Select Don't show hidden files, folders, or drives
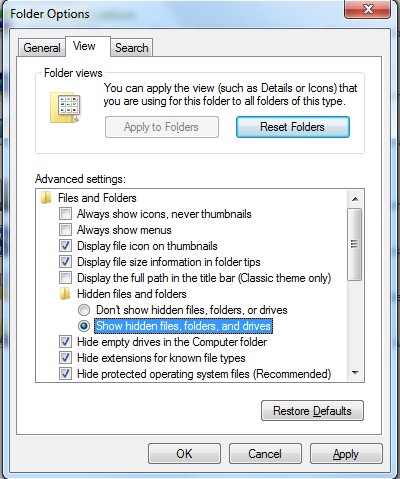The width and height of the screenshot is (400, 479). [x=84, y=310]
